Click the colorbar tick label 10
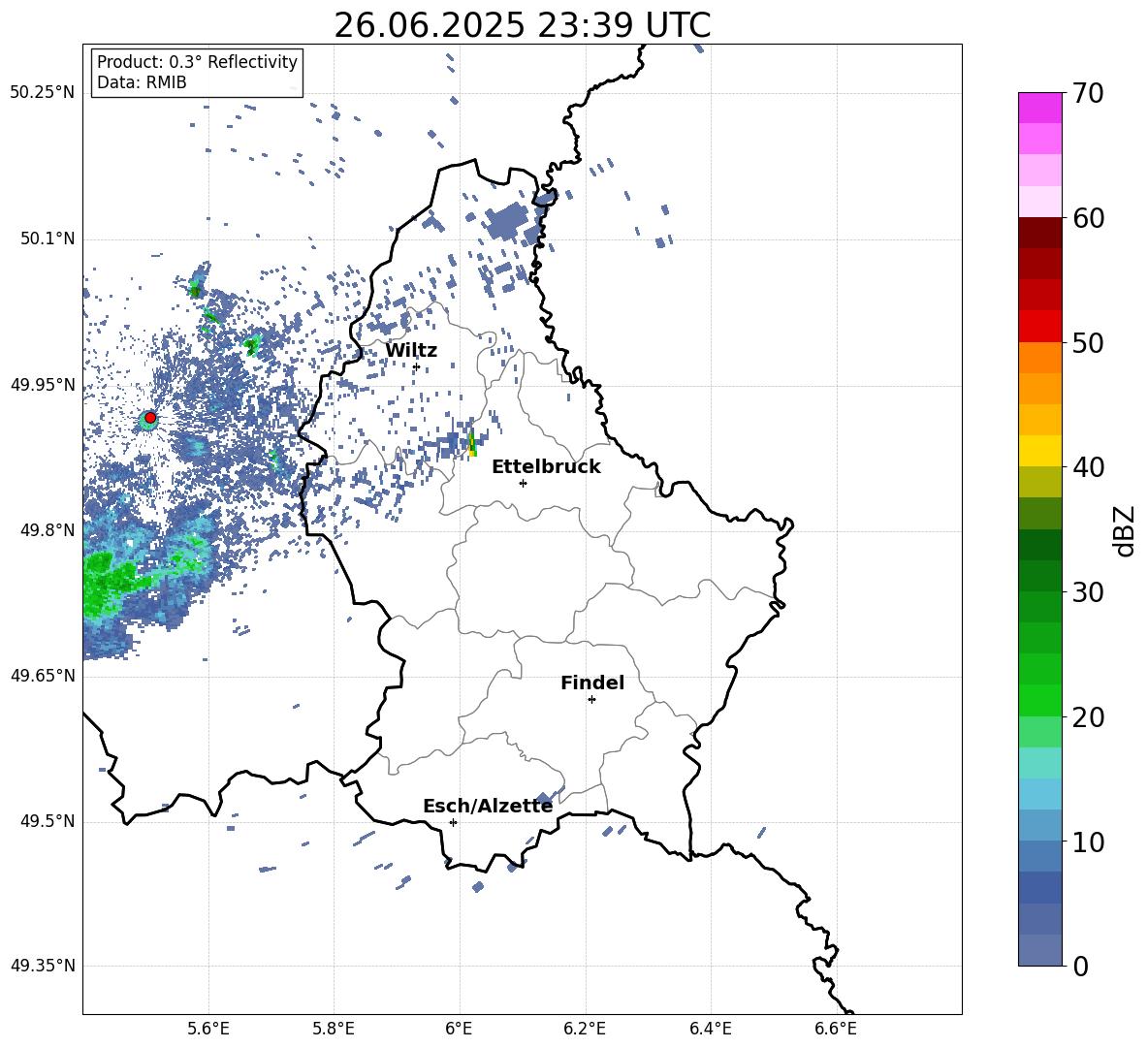The image size is (1148, 1048). 1087,842
